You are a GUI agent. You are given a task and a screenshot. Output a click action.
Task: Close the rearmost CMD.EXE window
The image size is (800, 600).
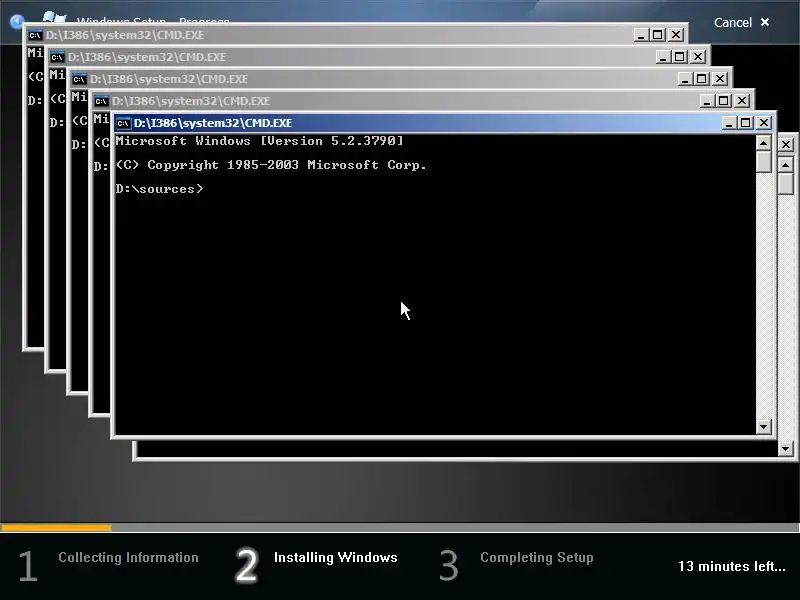tap(676, 35)
